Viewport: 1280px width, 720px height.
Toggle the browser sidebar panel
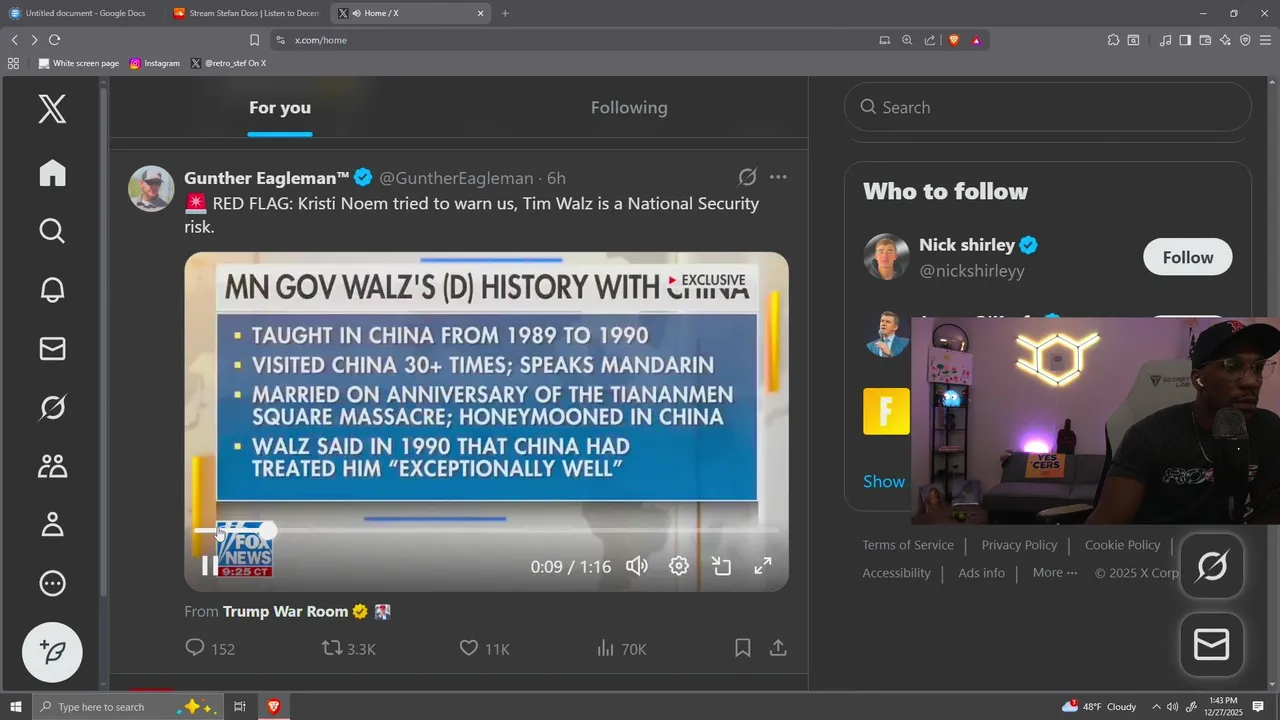[1185, 40]
